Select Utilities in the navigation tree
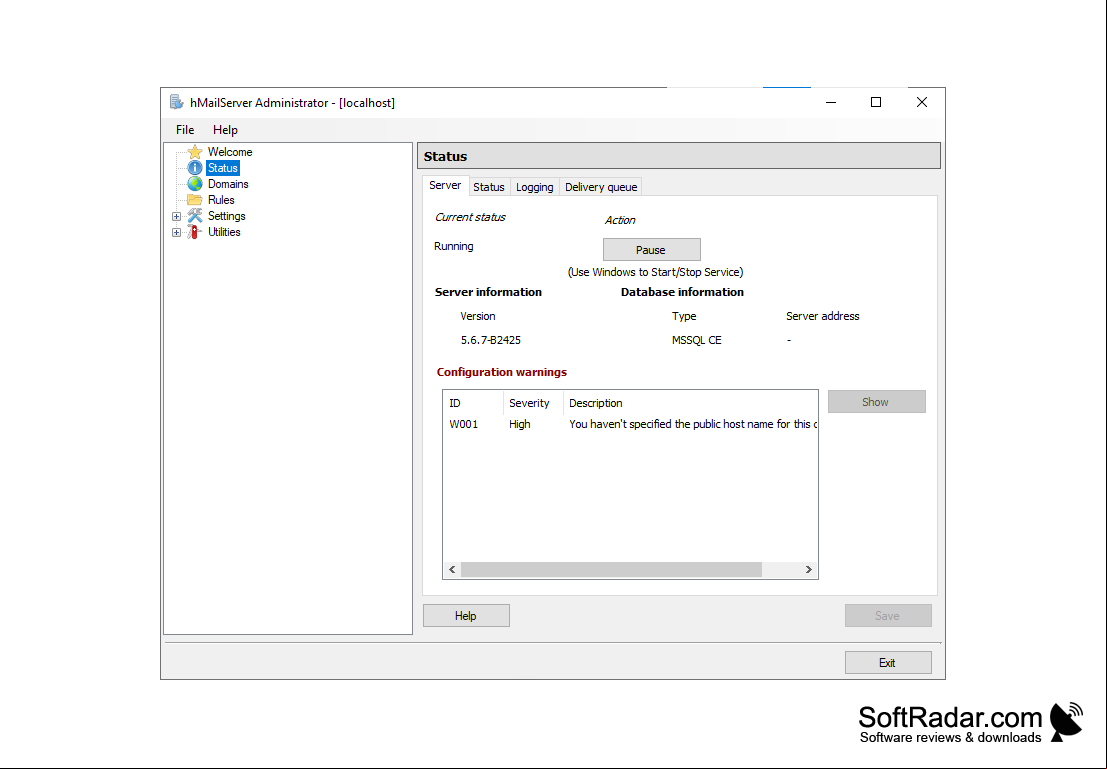1107x769 pixels. point(224,232)
